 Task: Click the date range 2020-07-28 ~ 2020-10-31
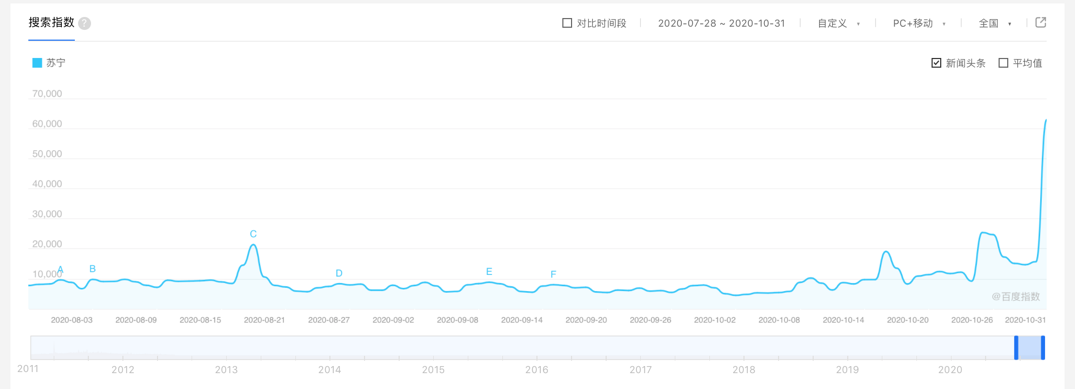721,23
